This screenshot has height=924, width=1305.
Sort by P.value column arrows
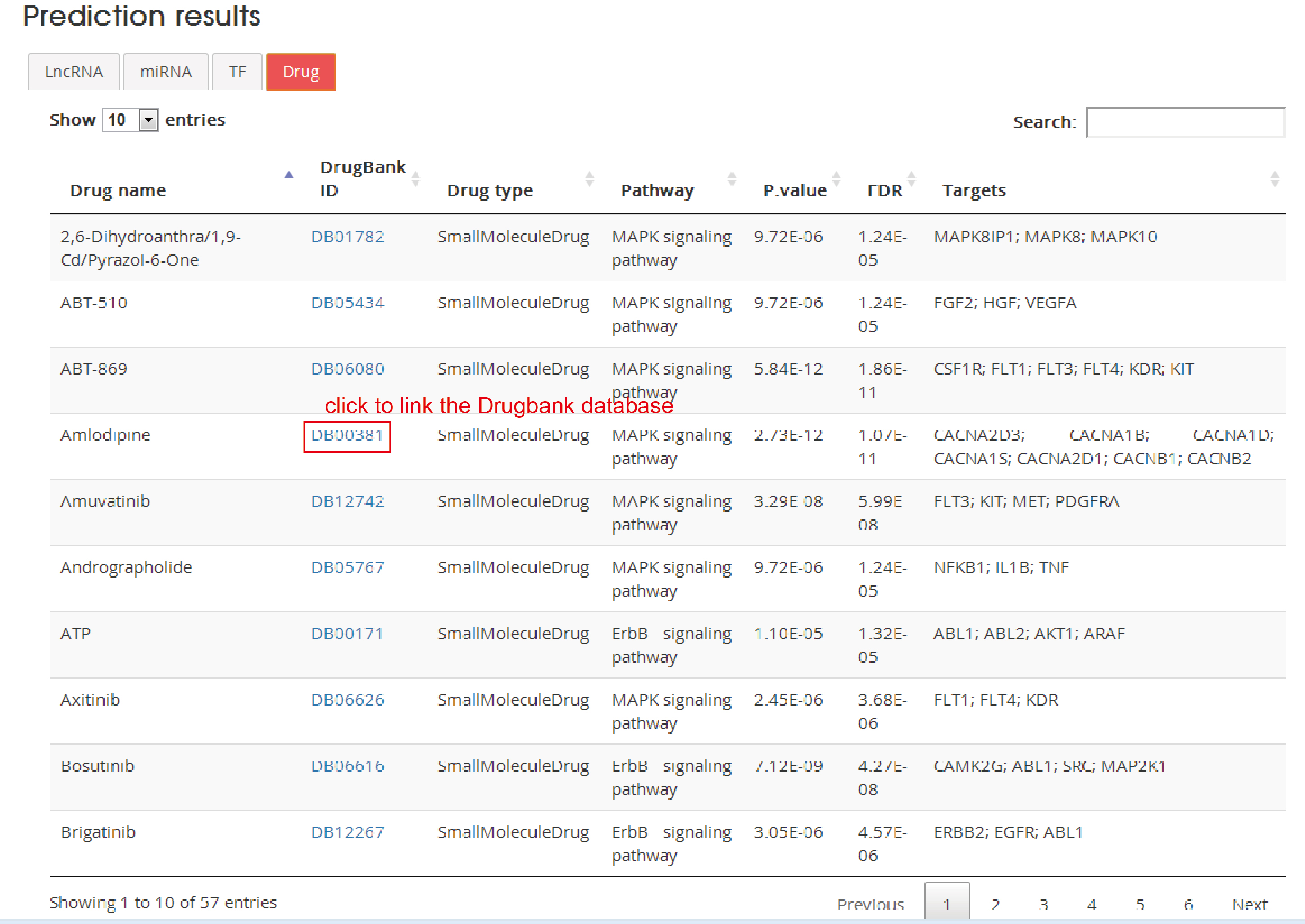[x=836, y=179]
